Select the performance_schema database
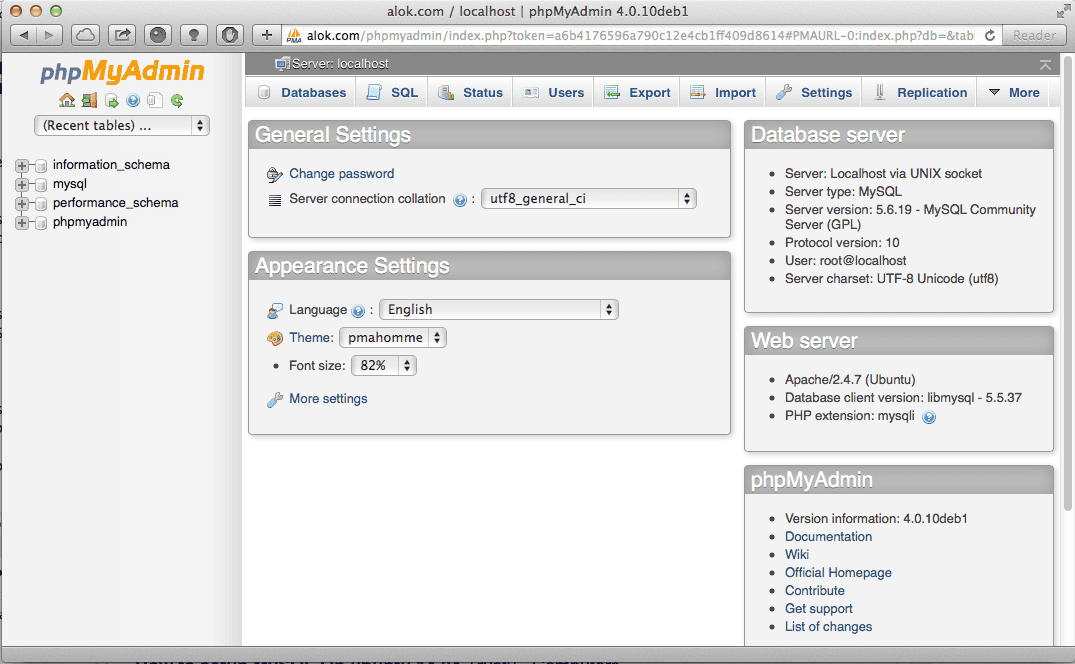1075x664 pixels. click(115, 203)
